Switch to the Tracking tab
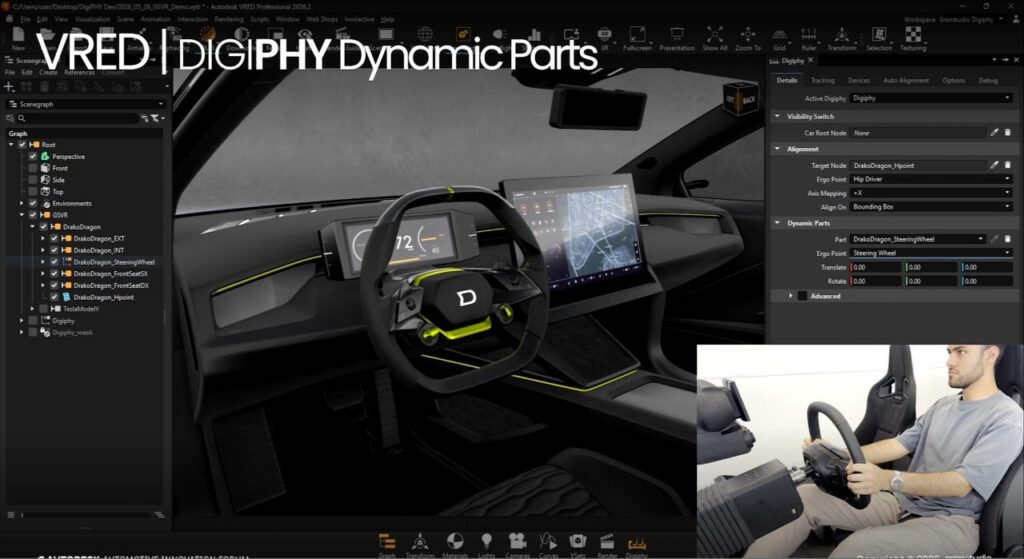Image resolution: width=1024 pixels, height=559 pixels. 822,80
